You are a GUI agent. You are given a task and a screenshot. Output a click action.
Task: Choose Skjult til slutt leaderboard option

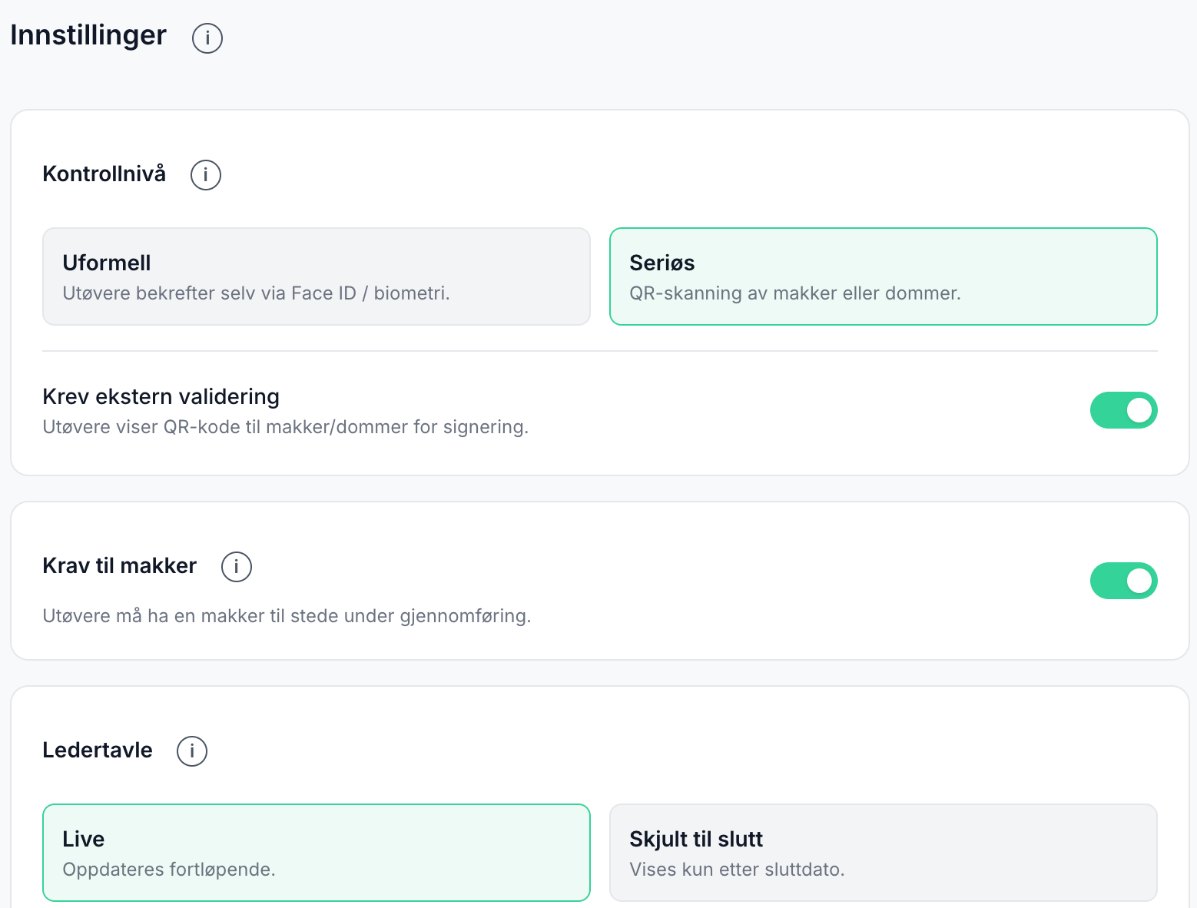click(x=883, y=852)
